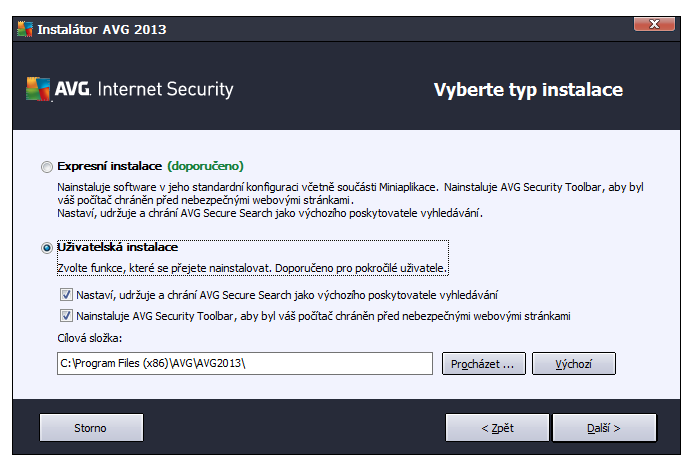The image size is (693, 472).
Task: Go back with the Zpět button
Action: (497, 428)
